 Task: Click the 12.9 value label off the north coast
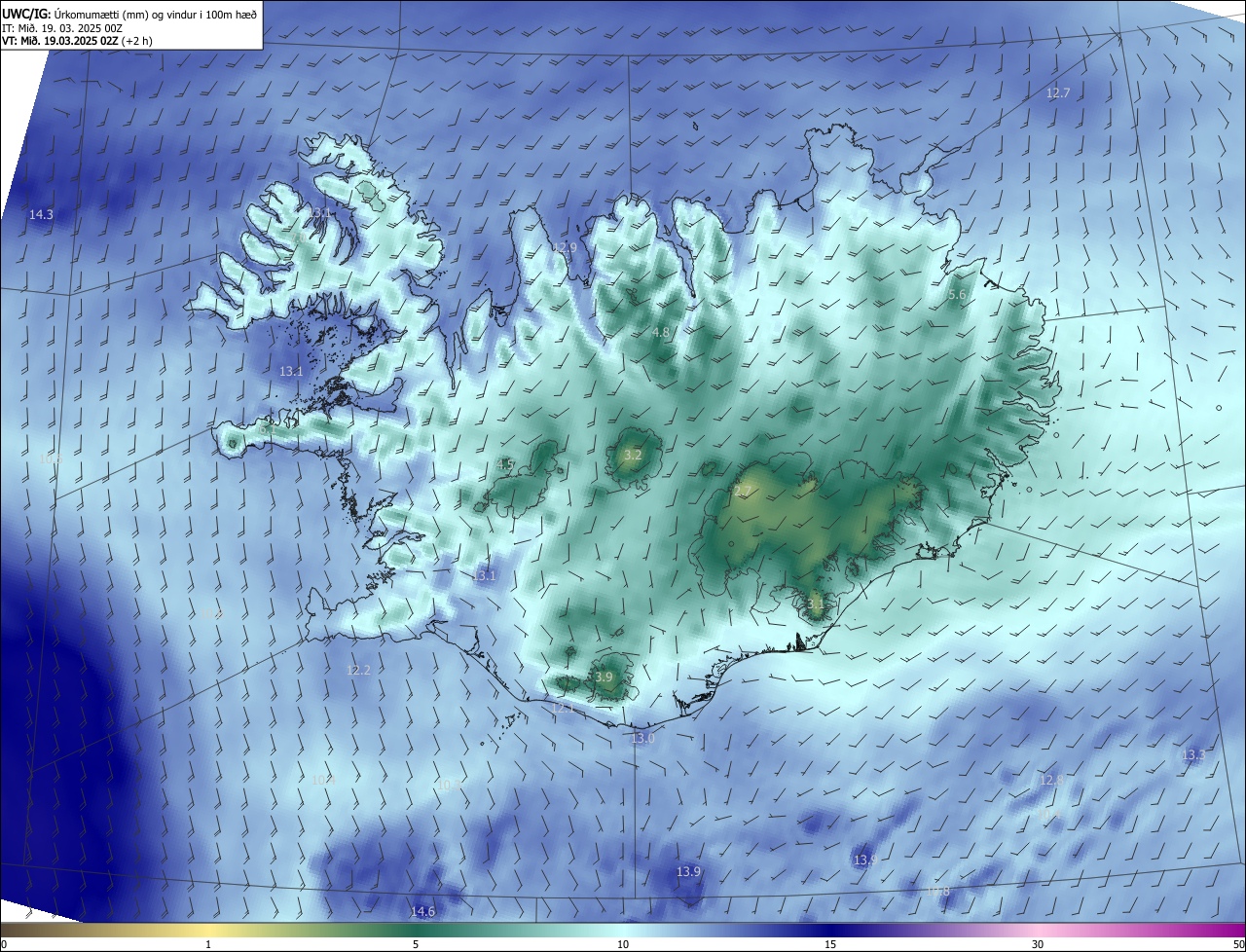(565, 248)
